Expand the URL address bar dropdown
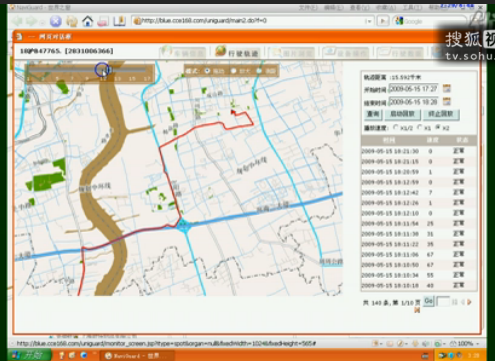The height and width of the screenshot is (361, 495). click(368, 21)
